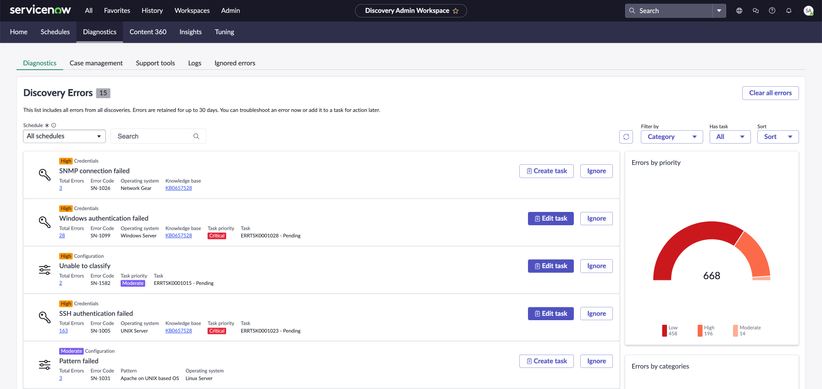Image resolution: width=822 pixels, height=389 pixels.
Task: Click the refresh errors list icon
Action: (625, 137)
